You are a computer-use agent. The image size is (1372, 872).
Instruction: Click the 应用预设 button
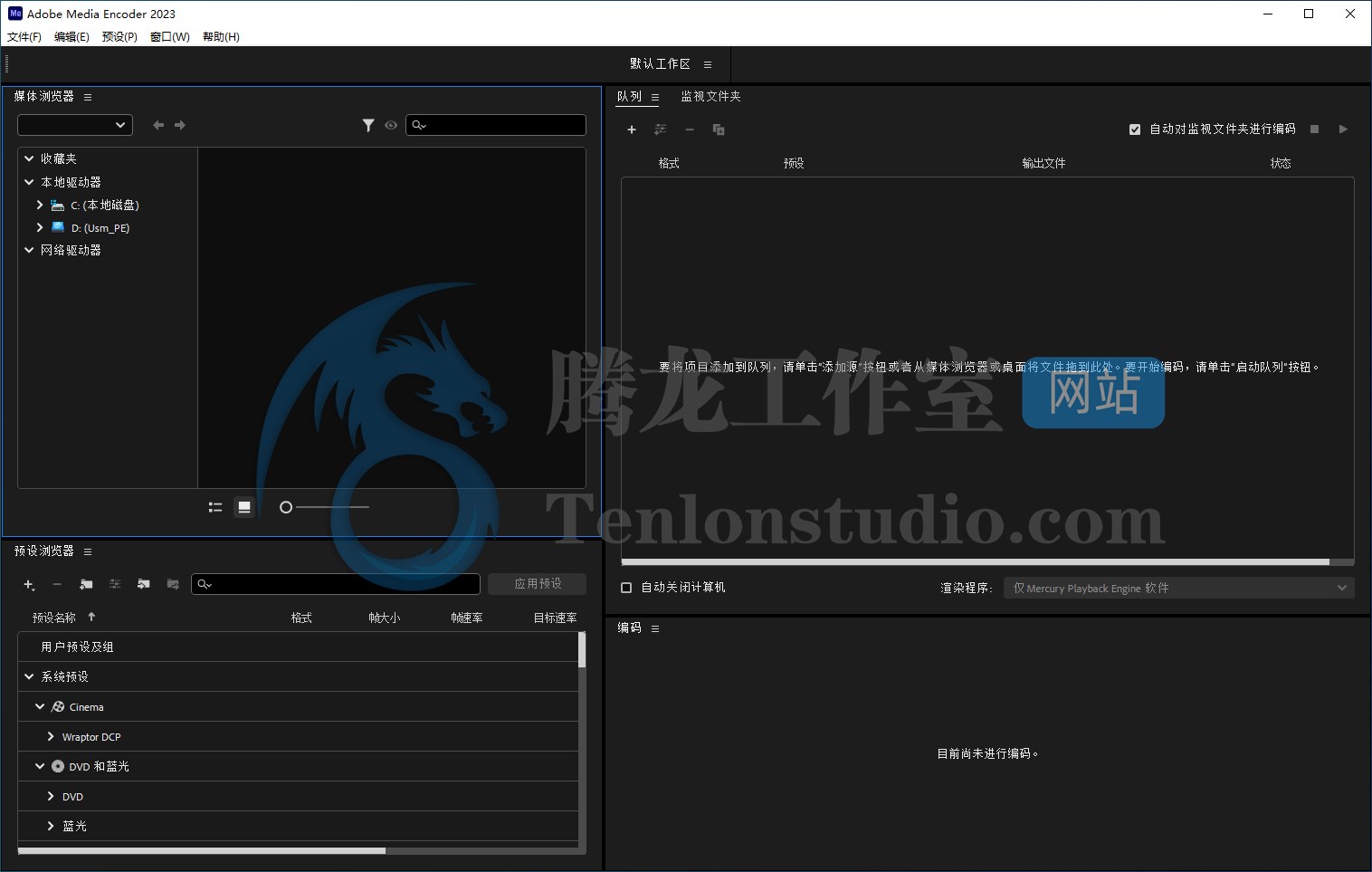pyautogui.click(x=538, y=584)
